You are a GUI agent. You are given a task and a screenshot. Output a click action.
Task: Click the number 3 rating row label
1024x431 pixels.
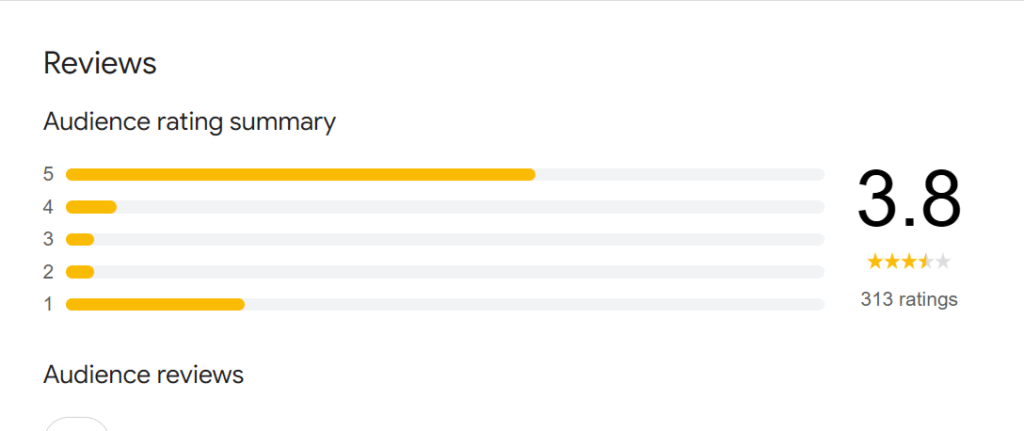[48, 240]
